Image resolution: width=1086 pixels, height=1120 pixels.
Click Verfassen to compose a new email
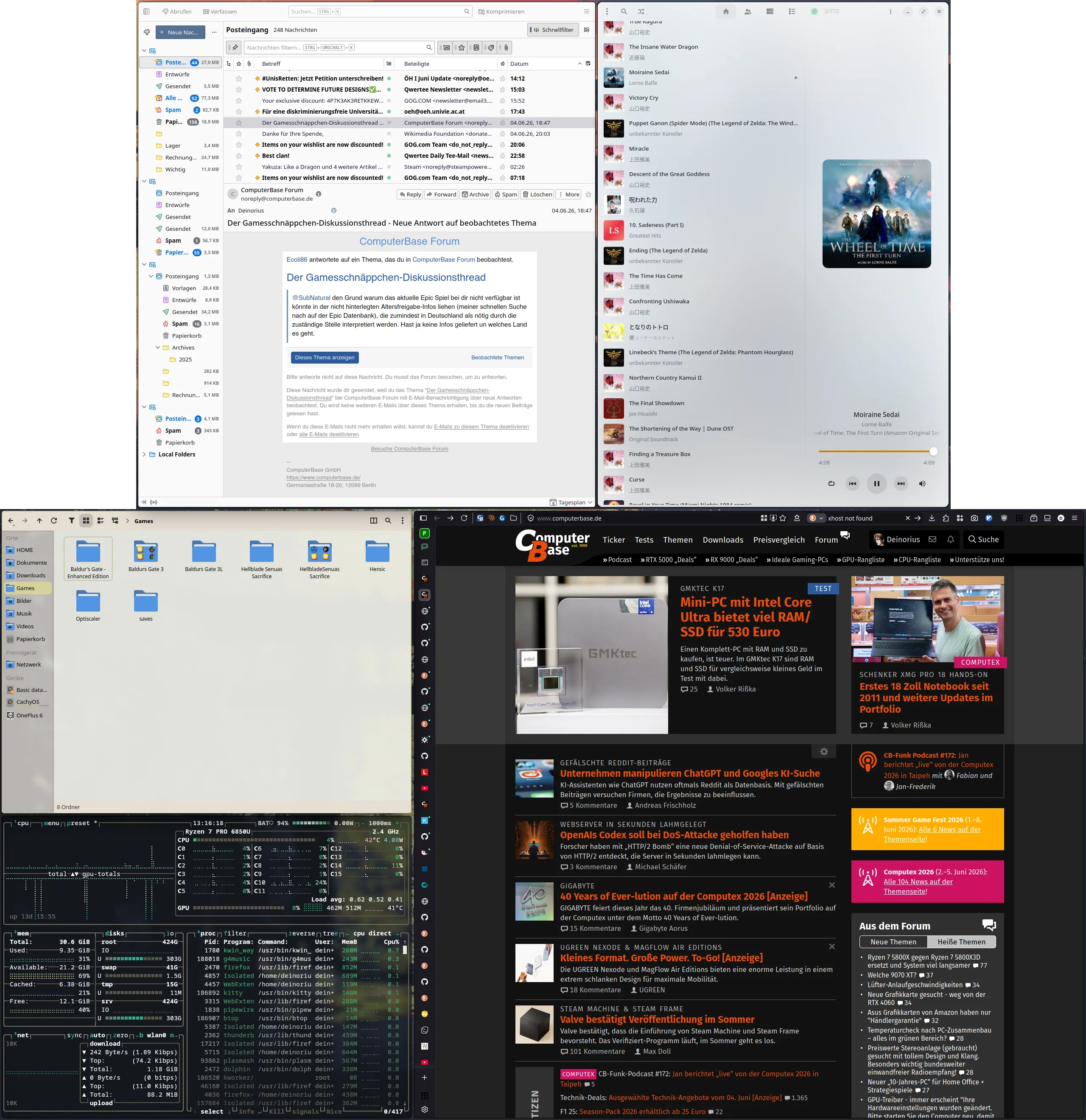click(x=219, y=11)
